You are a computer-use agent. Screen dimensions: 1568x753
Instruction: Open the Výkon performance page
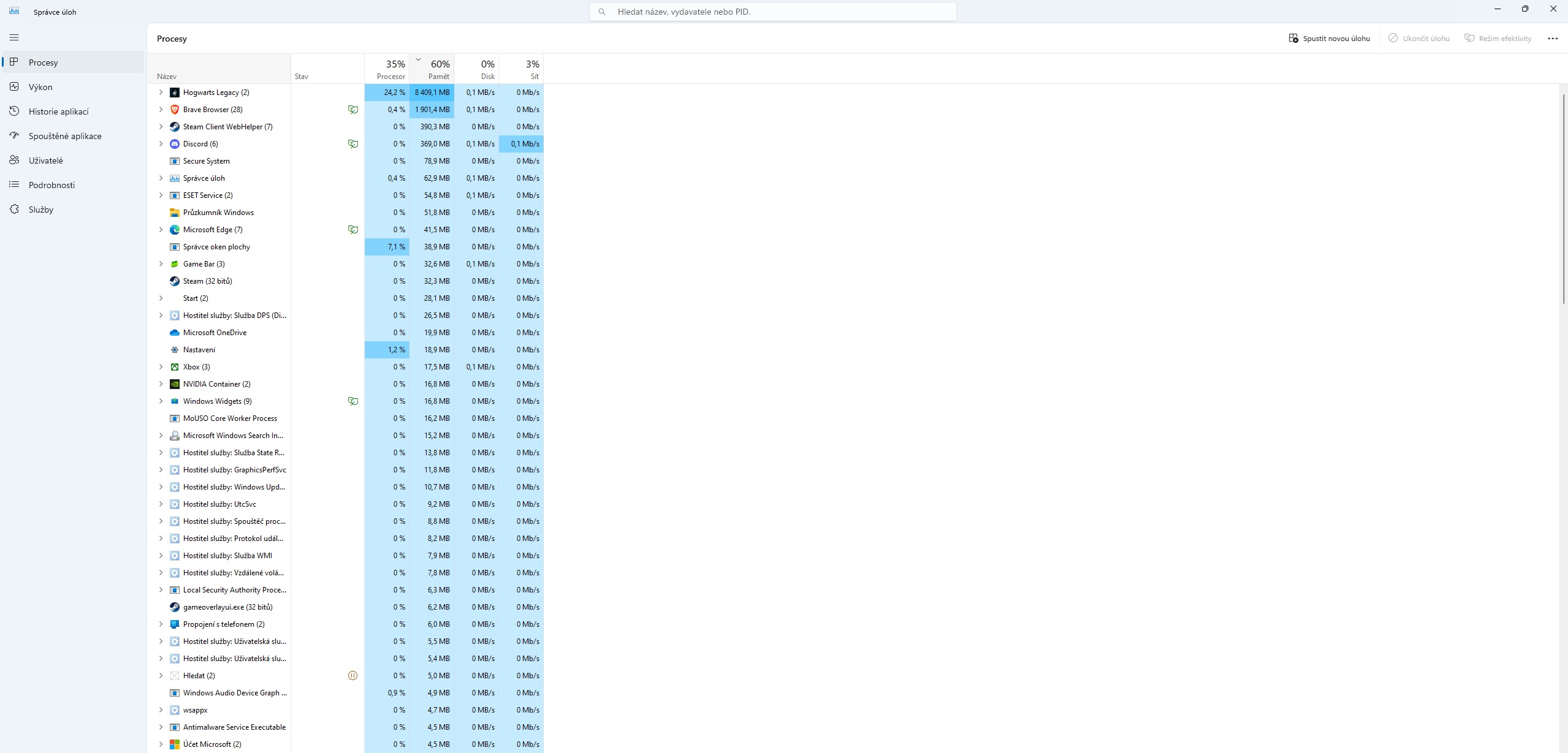(40, 87)
